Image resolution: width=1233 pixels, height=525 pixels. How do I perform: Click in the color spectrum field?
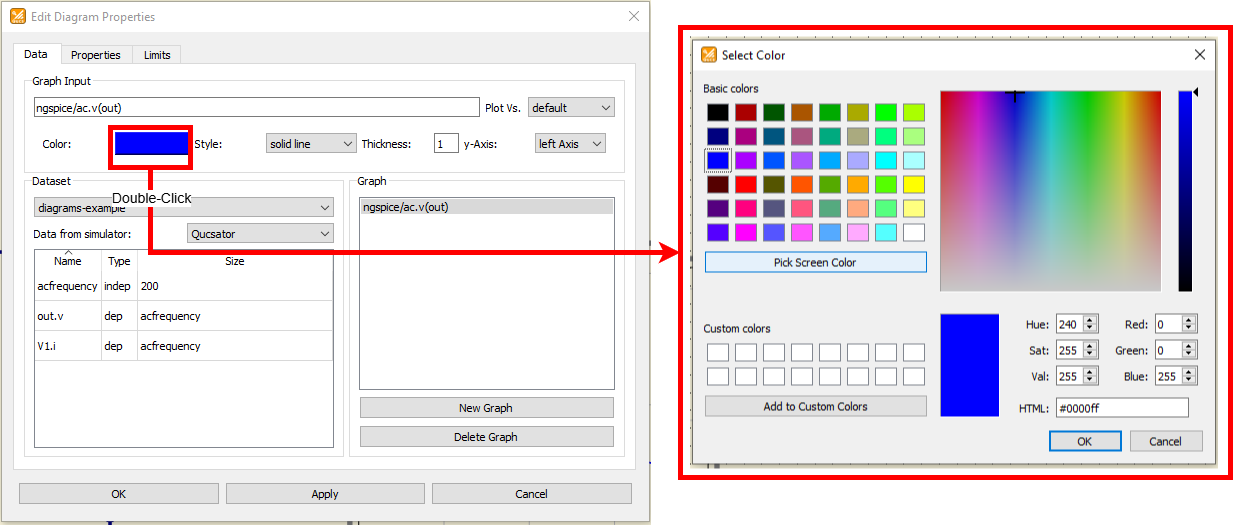click(1050, 191)
